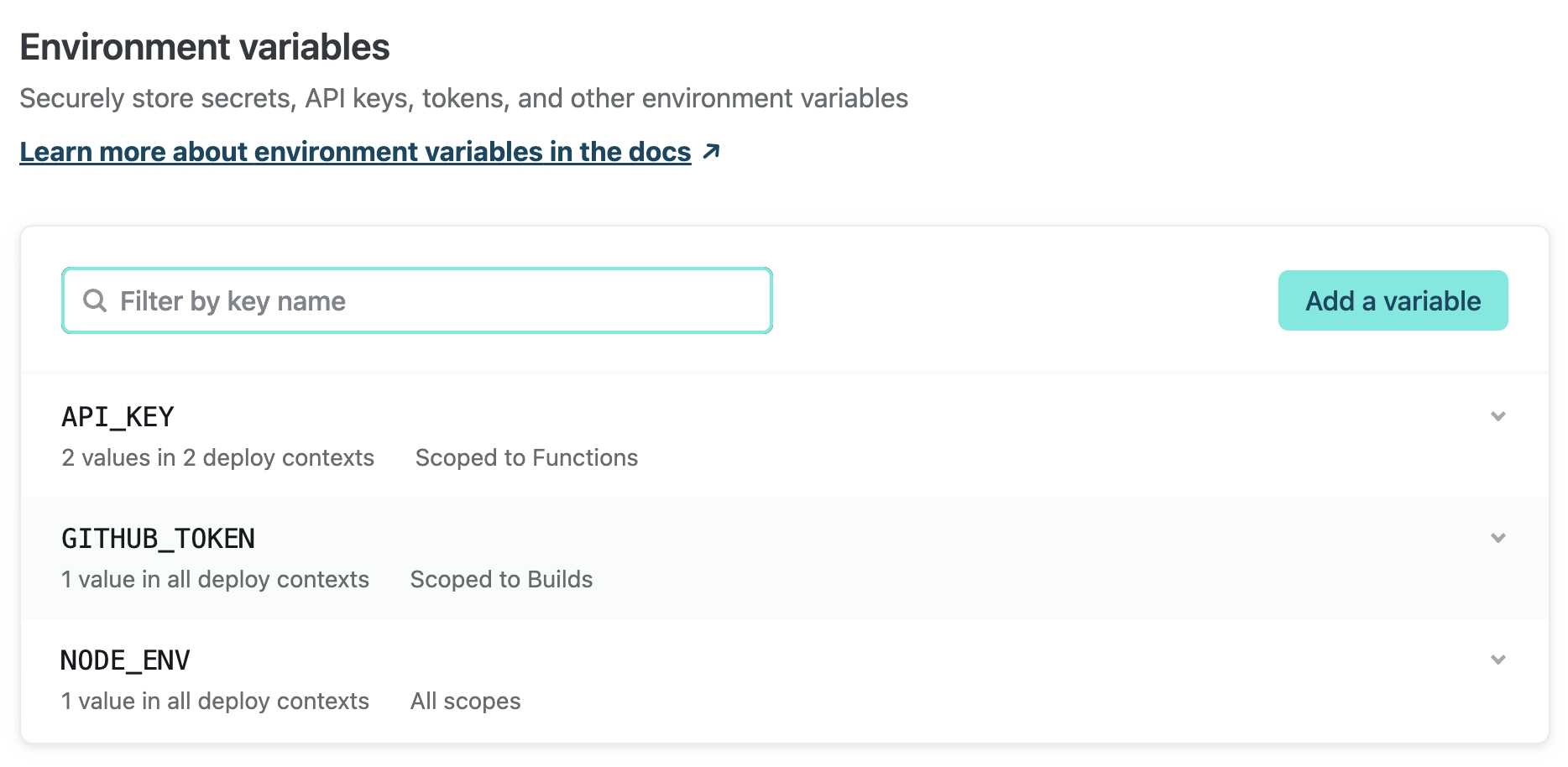Click '2 values in 2 deploy contexts' text
1568x767 pixels.
click(x=217, y=458)
